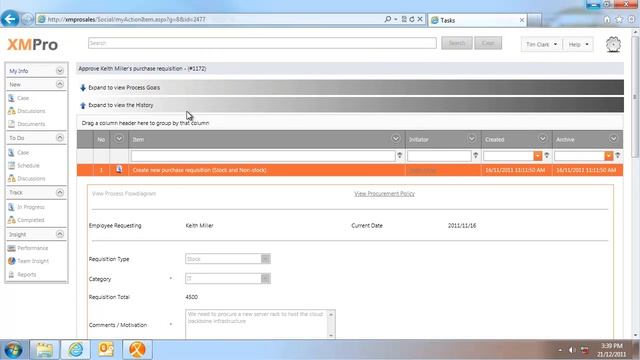Collapse the My Info section
The width and height of the screenshot is (640, 360).
(60, 71)
